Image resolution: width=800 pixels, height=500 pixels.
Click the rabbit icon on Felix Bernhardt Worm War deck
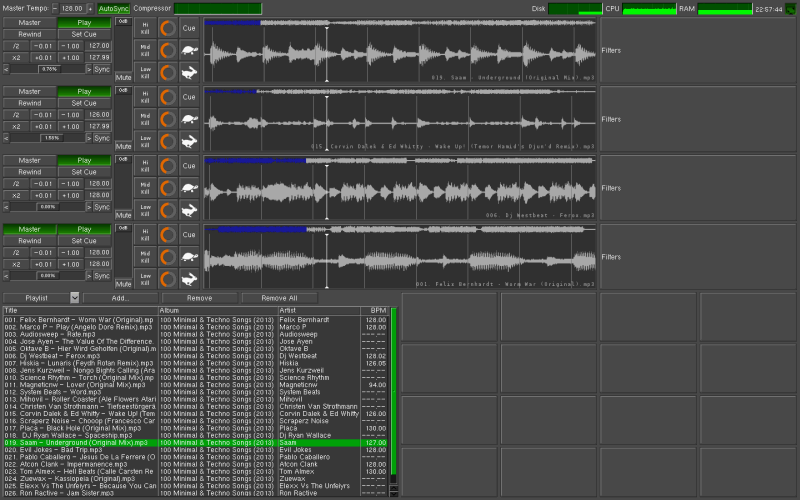tap(189, 279)
